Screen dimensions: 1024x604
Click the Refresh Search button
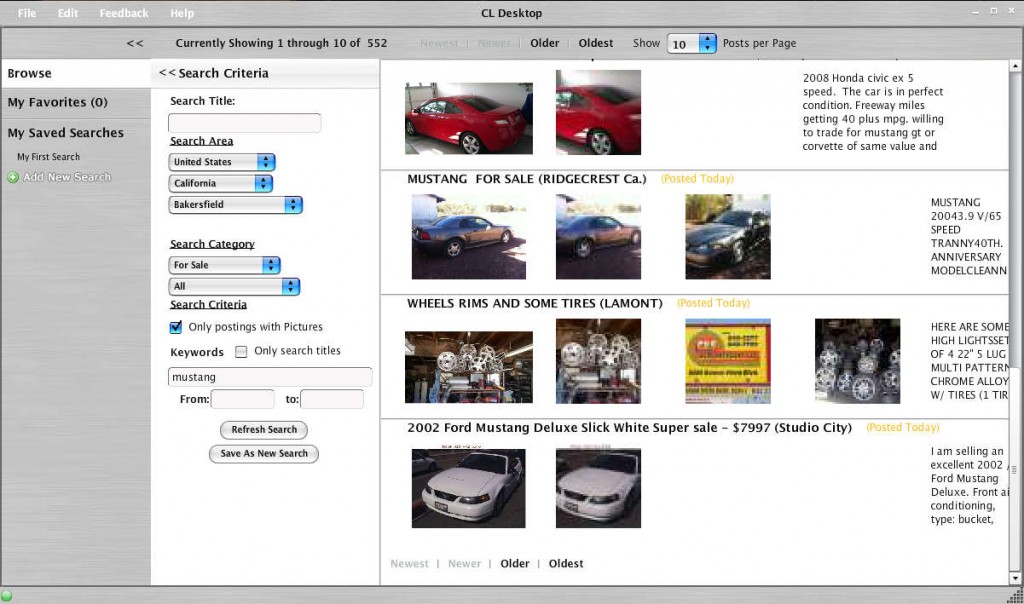point(263,430)
